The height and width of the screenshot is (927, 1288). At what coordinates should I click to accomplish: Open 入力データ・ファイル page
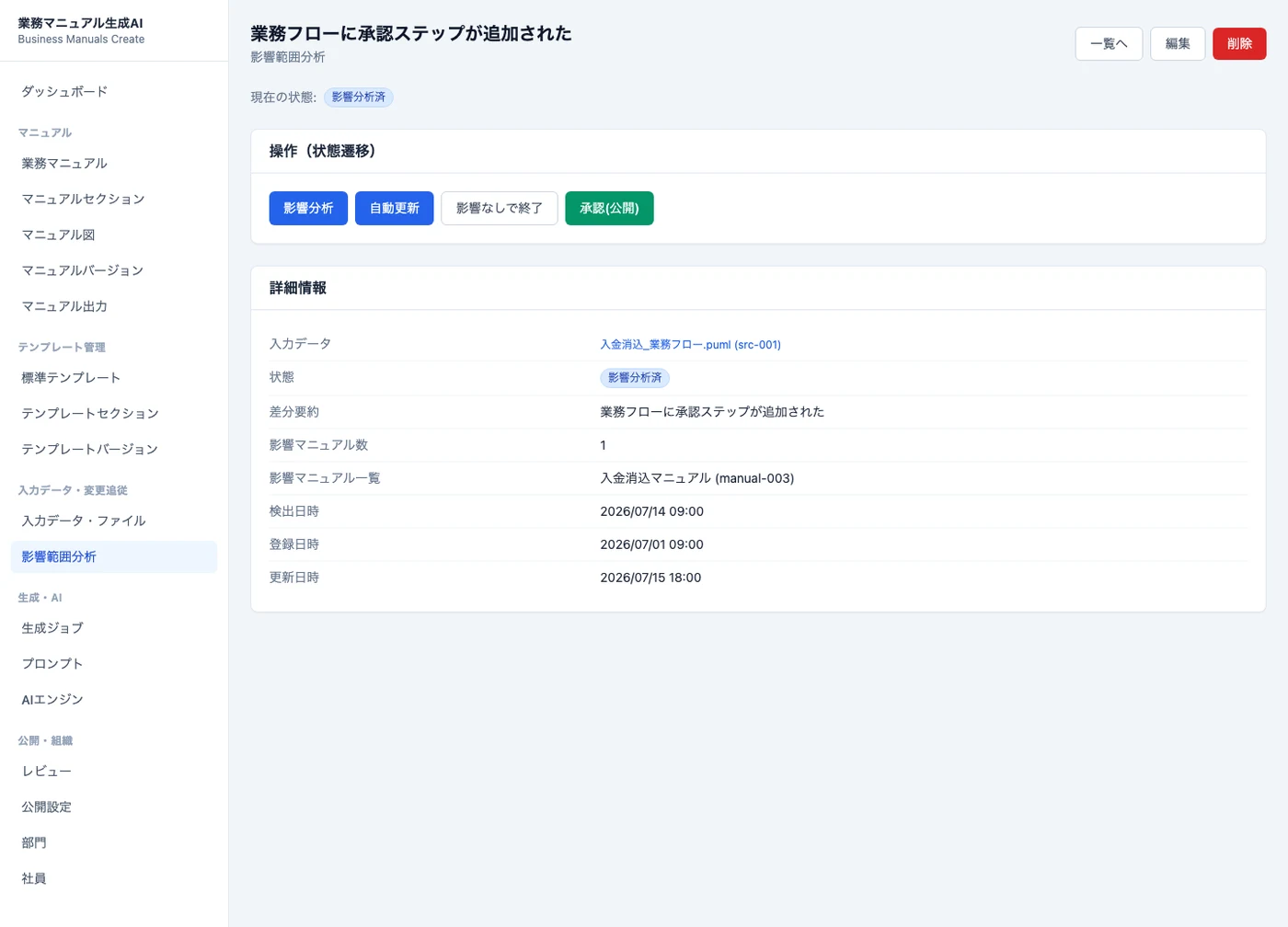[x=114, y=521]
